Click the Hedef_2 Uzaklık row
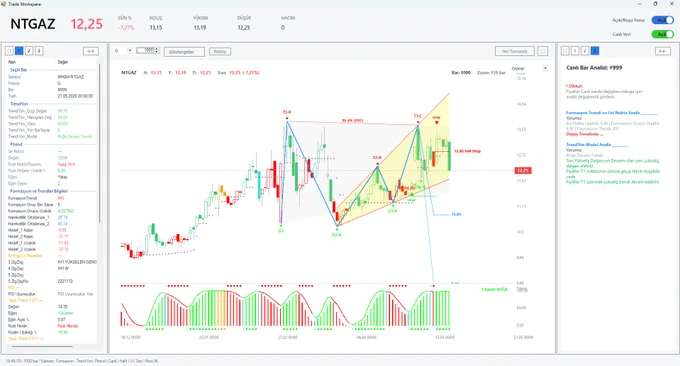Screen dimensions: 680x366 click(x=51, y=249)
